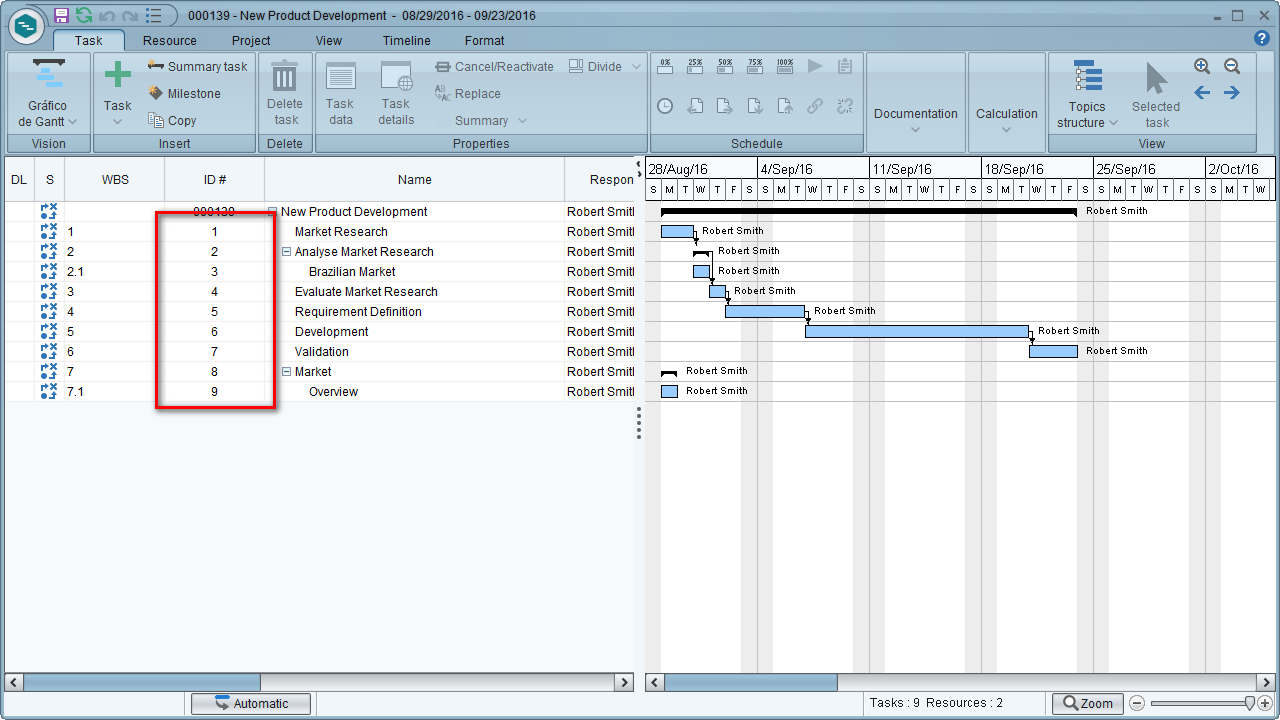
Task: Click the green plus Task icon
Action: (x=118, y=75)
